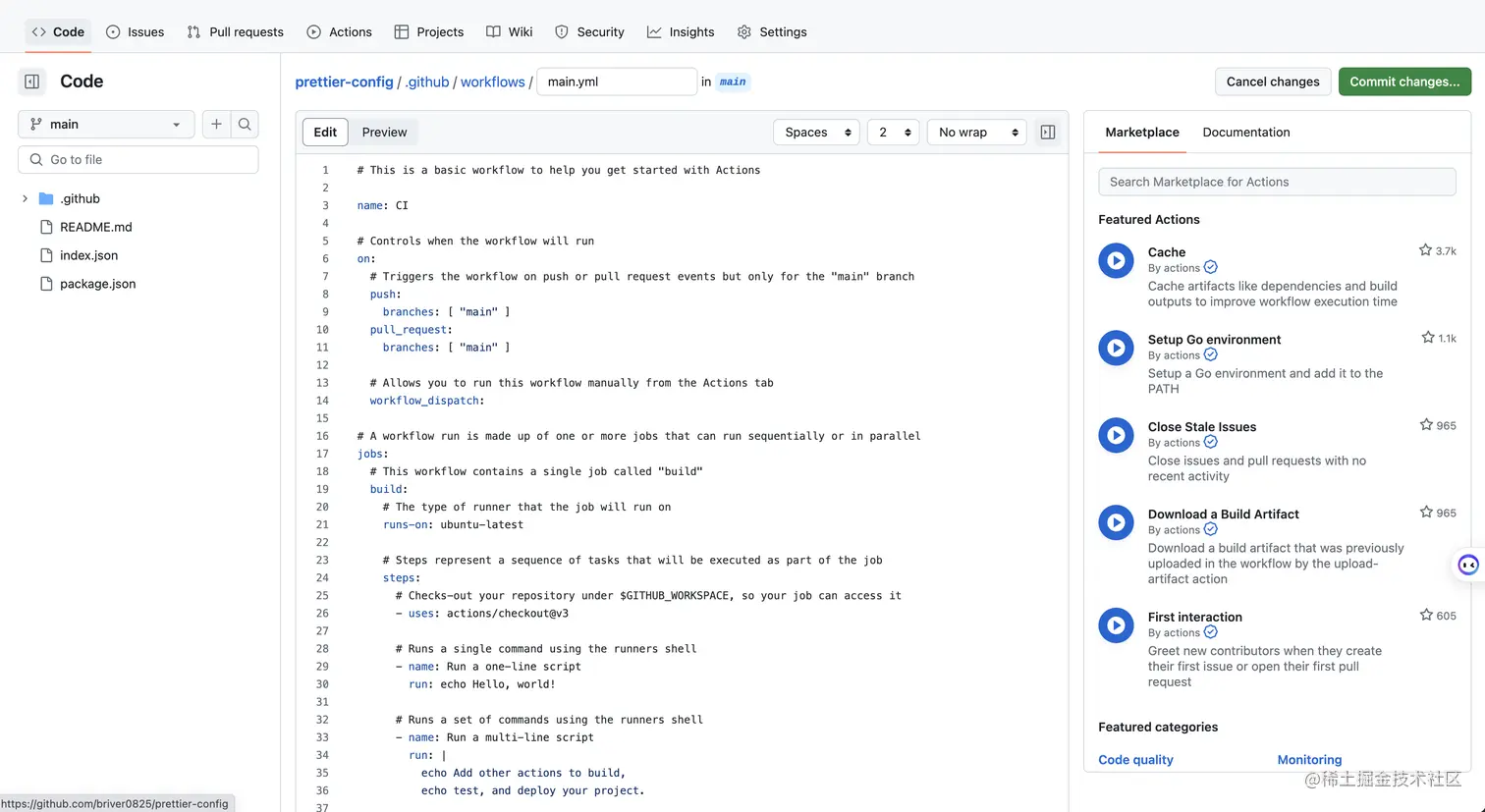This screenshot has width=1485, height=812.
Task: Click the Go to file search field
Action: [138, 160]
